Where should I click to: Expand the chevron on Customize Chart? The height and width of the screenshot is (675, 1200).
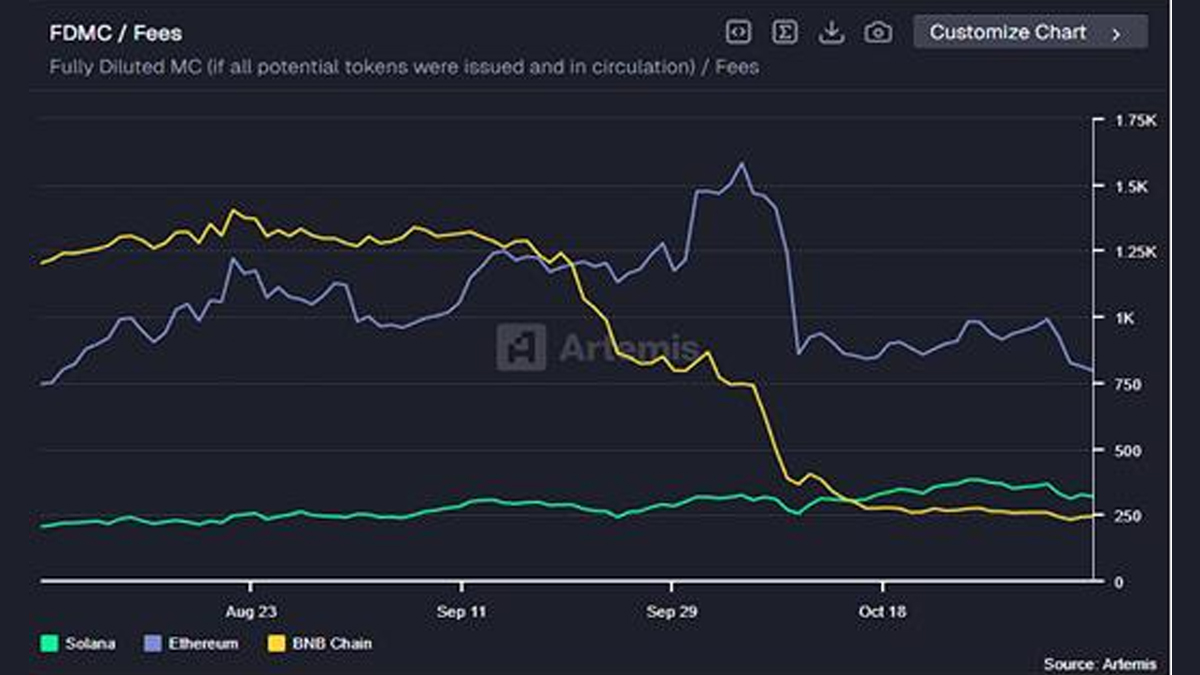(x=1116, y=33)
